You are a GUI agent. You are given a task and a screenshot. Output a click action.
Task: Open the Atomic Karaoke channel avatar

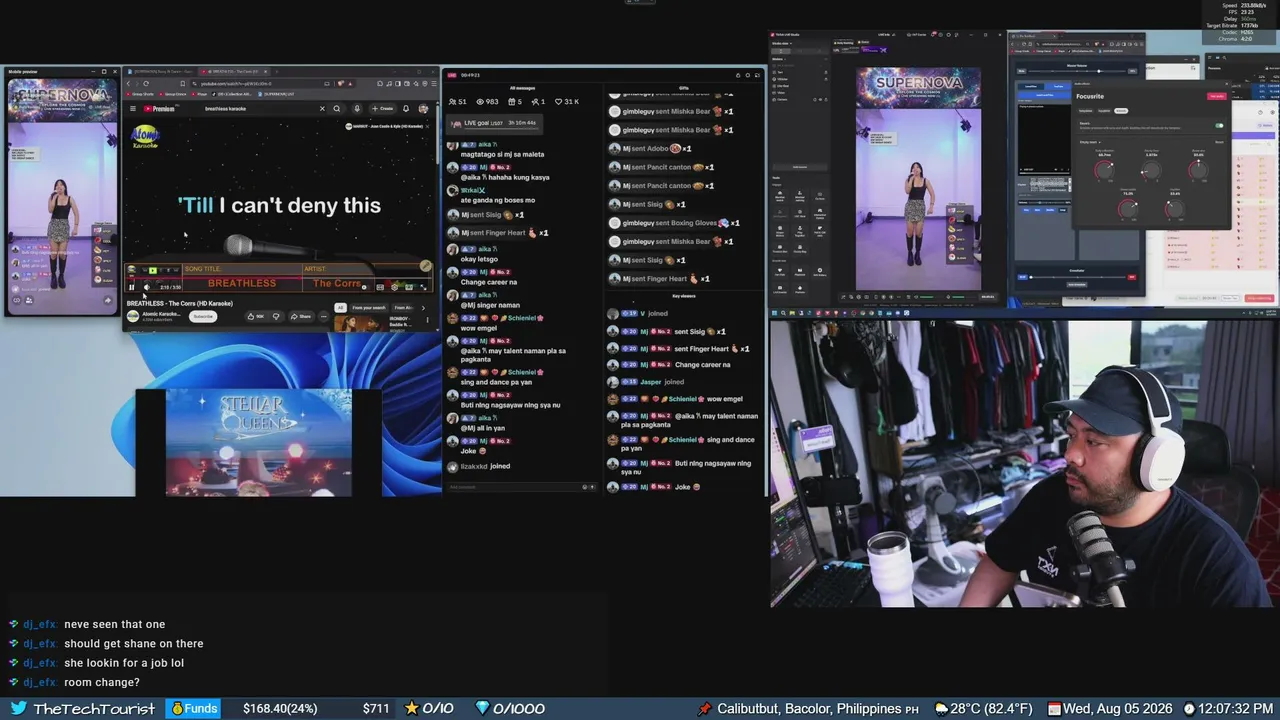point(133,316)
